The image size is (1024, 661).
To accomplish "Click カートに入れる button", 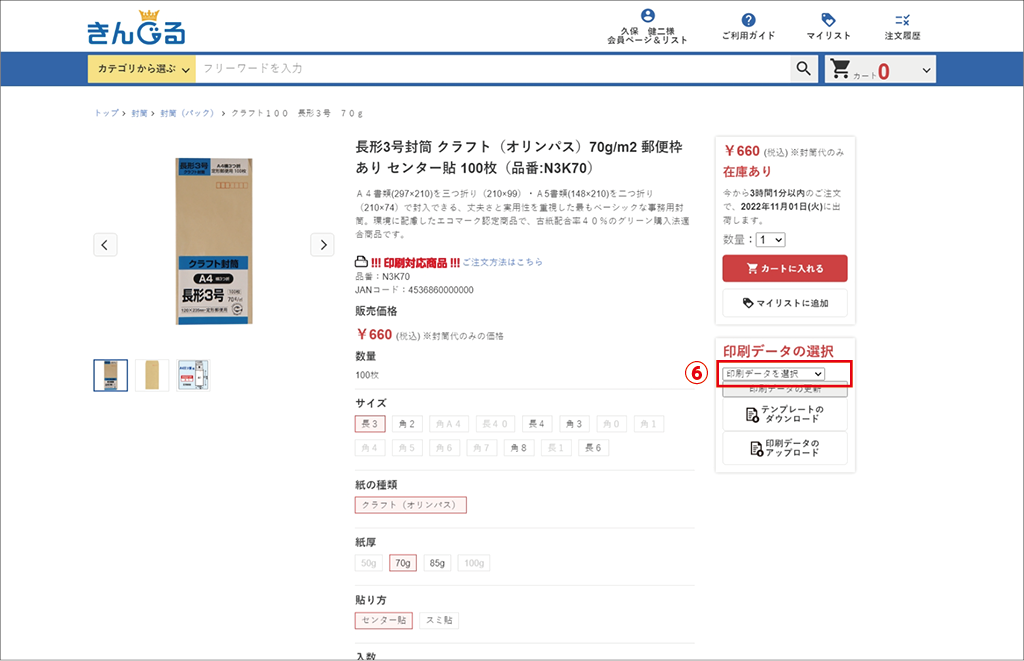I will click(x=784, y=268).
